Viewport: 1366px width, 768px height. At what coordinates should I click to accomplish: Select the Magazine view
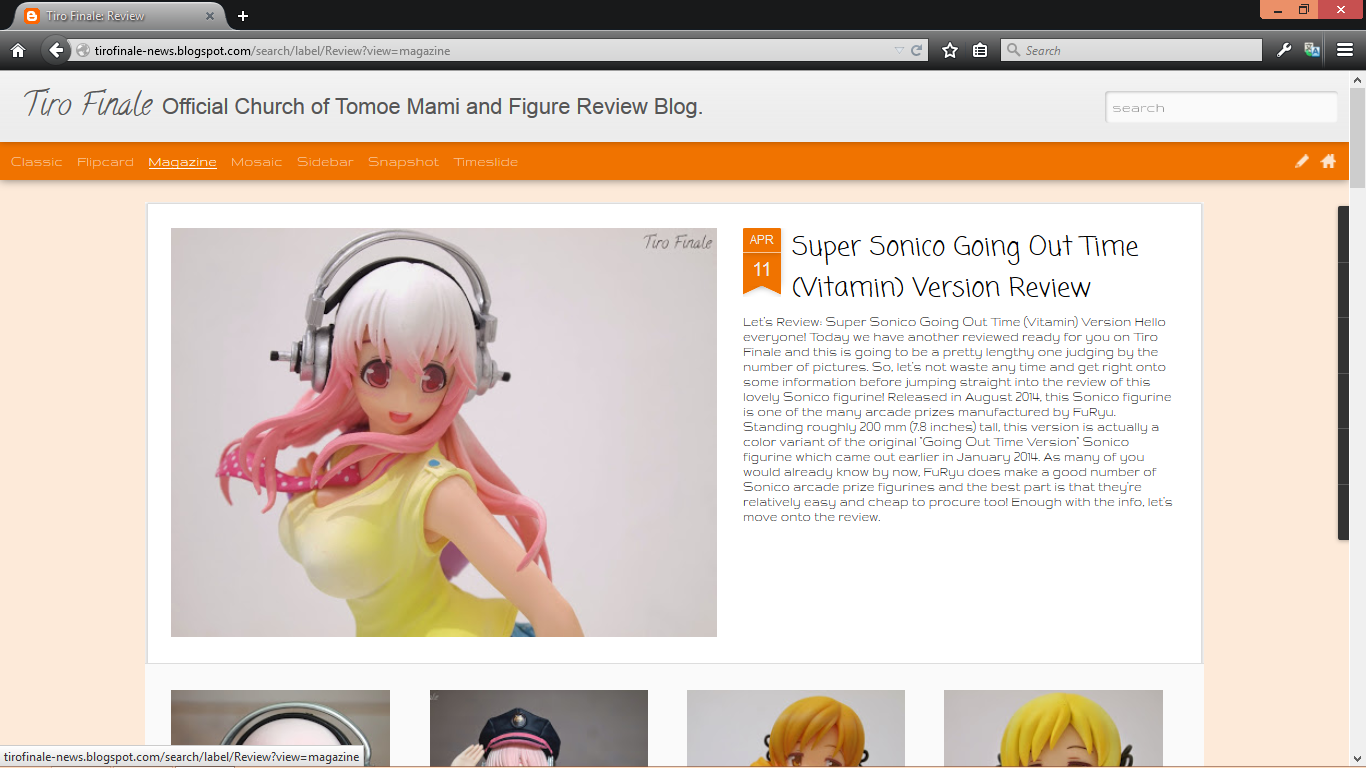point(182,162)
